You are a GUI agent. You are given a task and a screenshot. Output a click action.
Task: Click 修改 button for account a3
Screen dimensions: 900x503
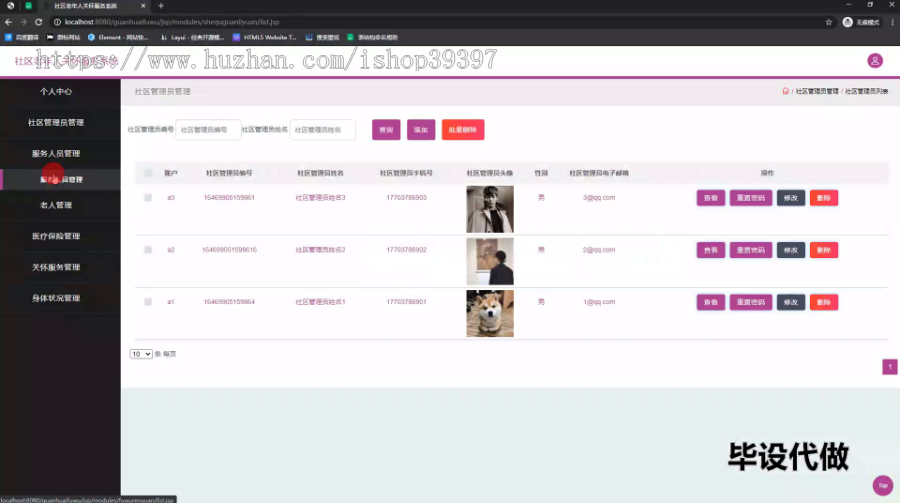tap(791, 198)
